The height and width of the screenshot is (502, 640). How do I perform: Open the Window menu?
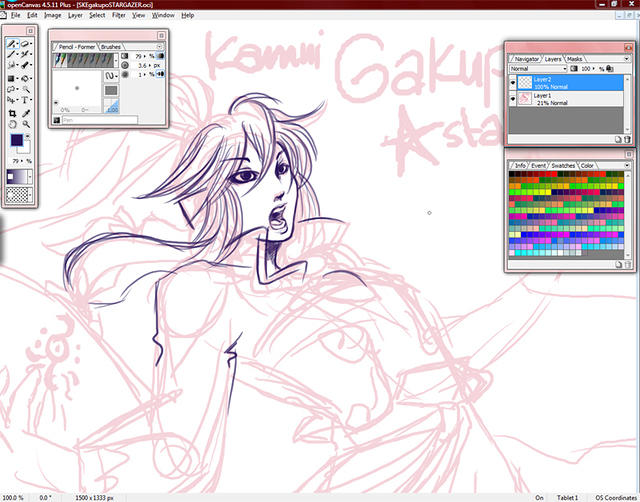163,15
